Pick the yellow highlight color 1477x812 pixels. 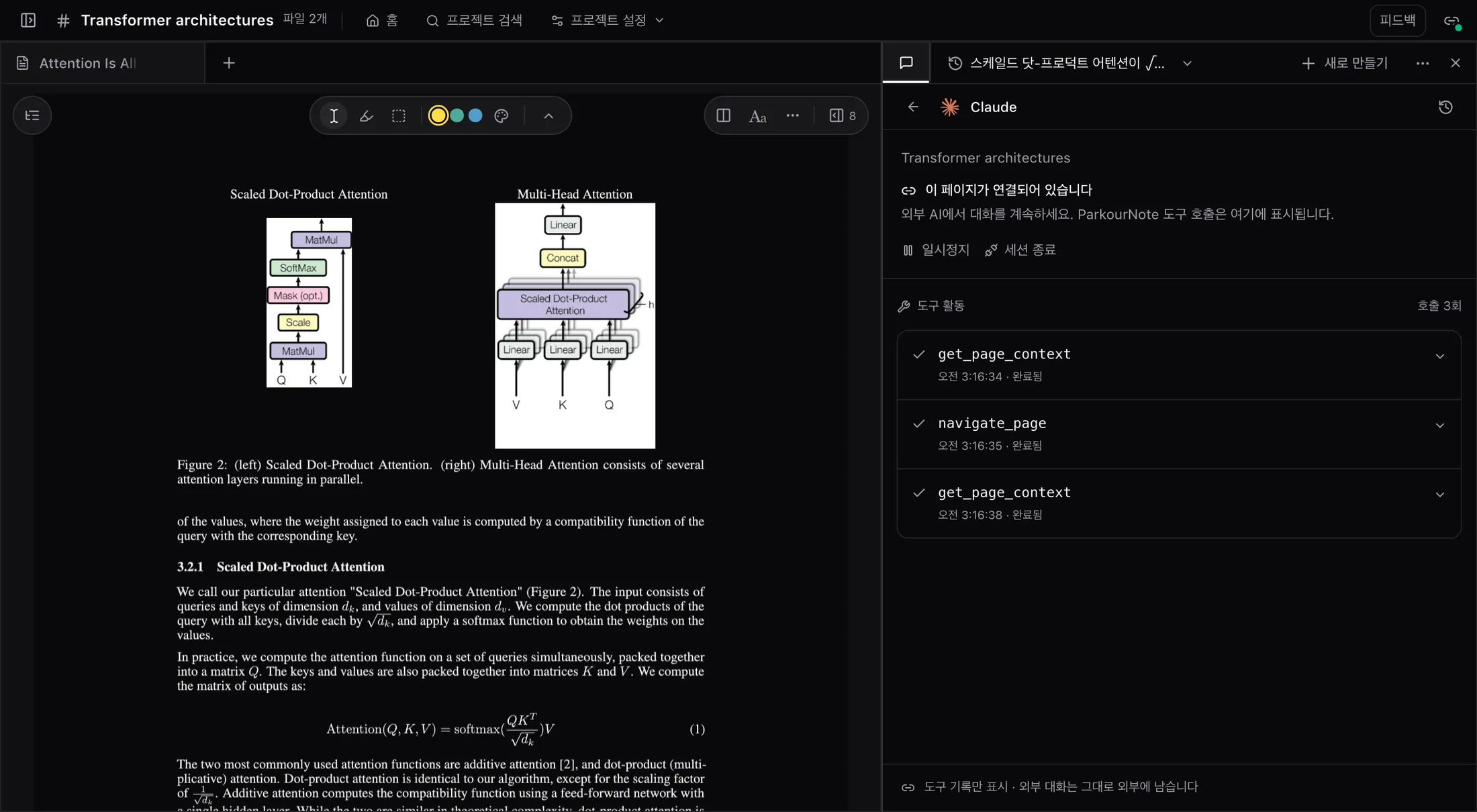click(x=438, y=115)
